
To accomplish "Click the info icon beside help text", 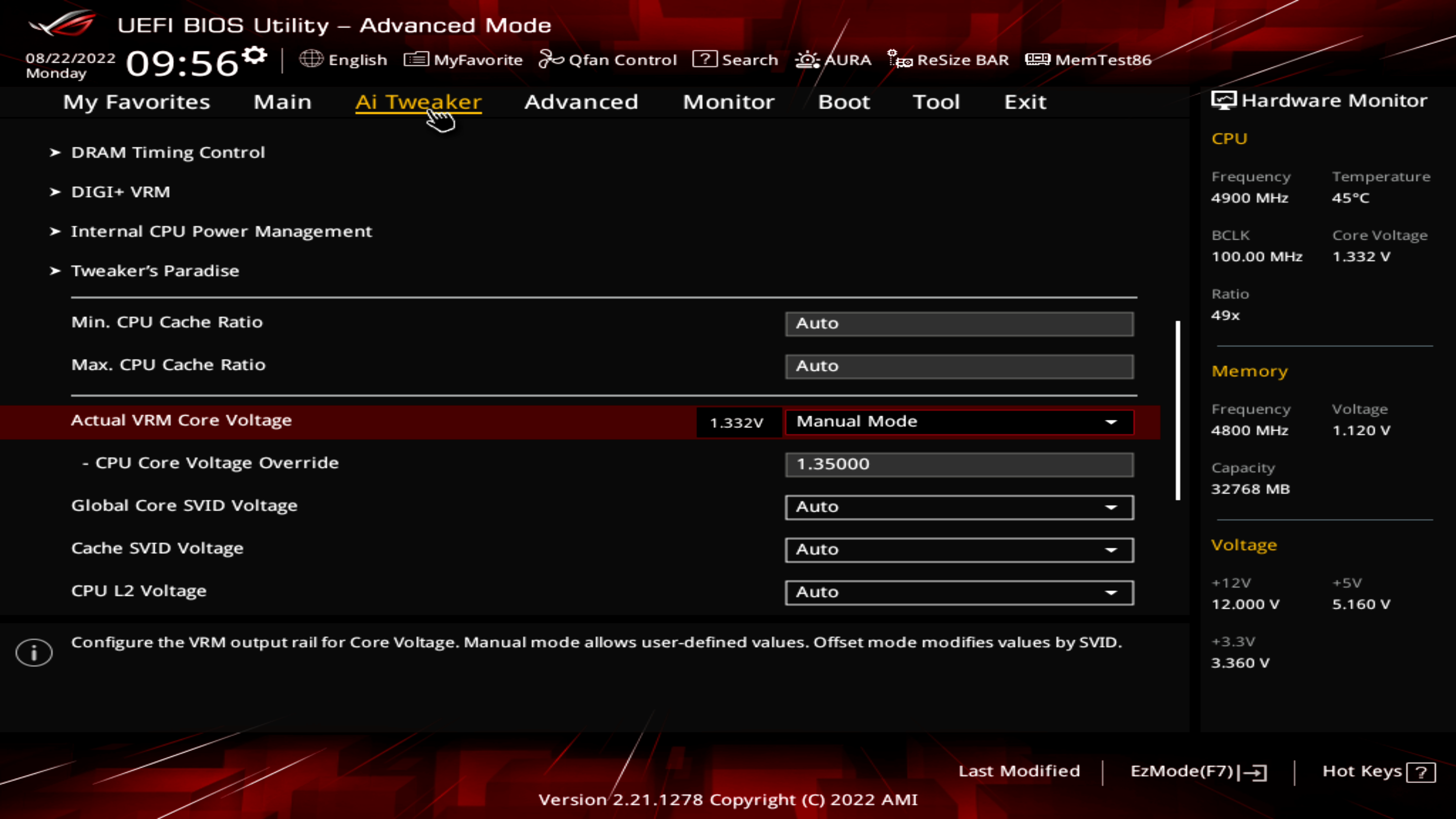I will tap(34, 653).
